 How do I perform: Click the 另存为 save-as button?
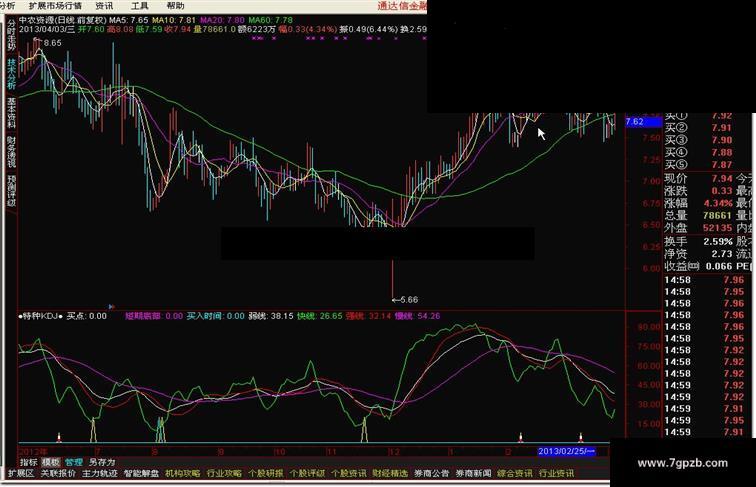click(102, 462)
